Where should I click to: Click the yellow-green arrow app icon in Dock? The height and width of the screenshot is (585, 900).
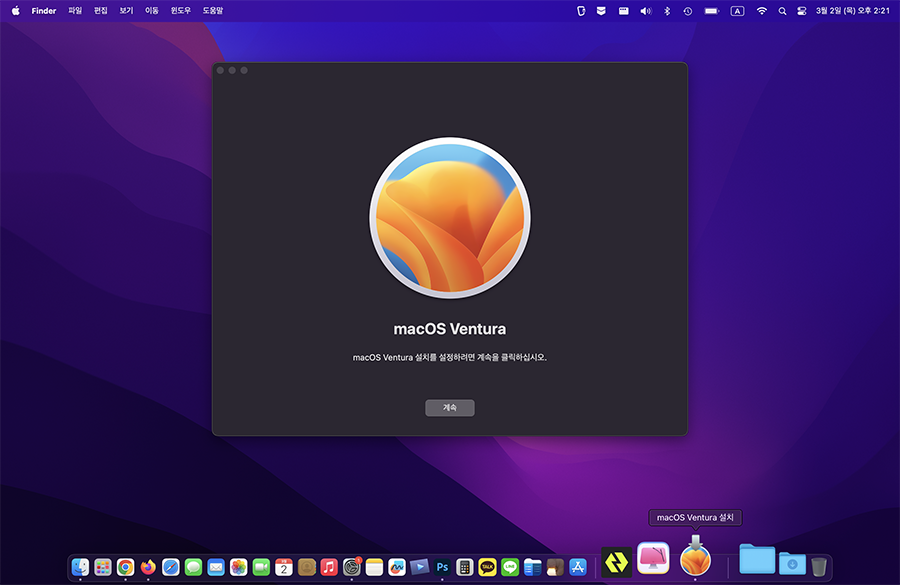click(x=616, y=562)
